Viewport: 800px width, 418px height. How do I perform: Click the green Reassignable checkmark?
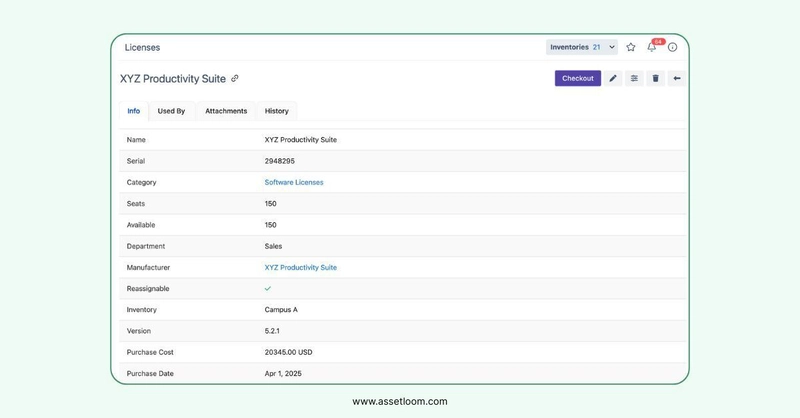point(268,288)
